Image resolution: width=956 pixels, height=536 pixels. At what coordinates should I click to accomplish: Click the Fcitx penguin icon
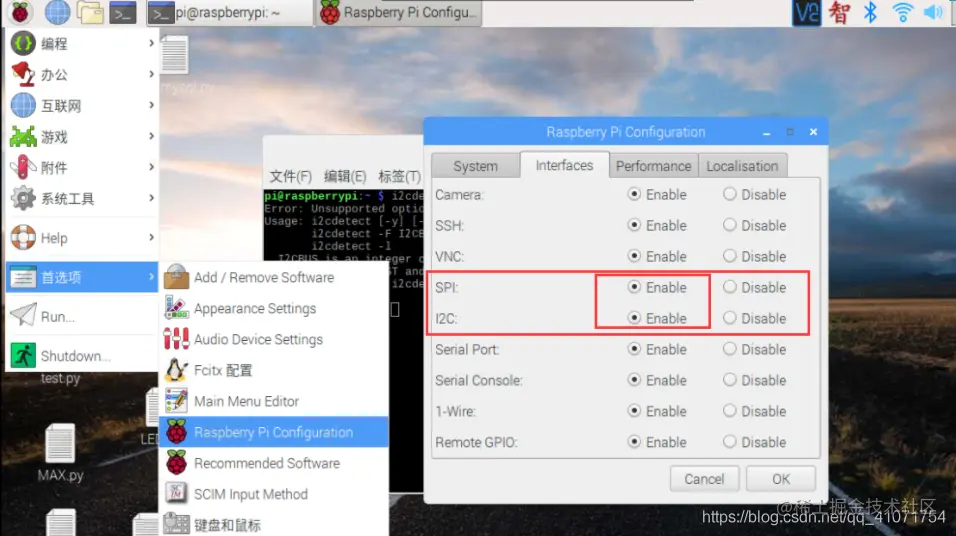click(x=176, y=370)
